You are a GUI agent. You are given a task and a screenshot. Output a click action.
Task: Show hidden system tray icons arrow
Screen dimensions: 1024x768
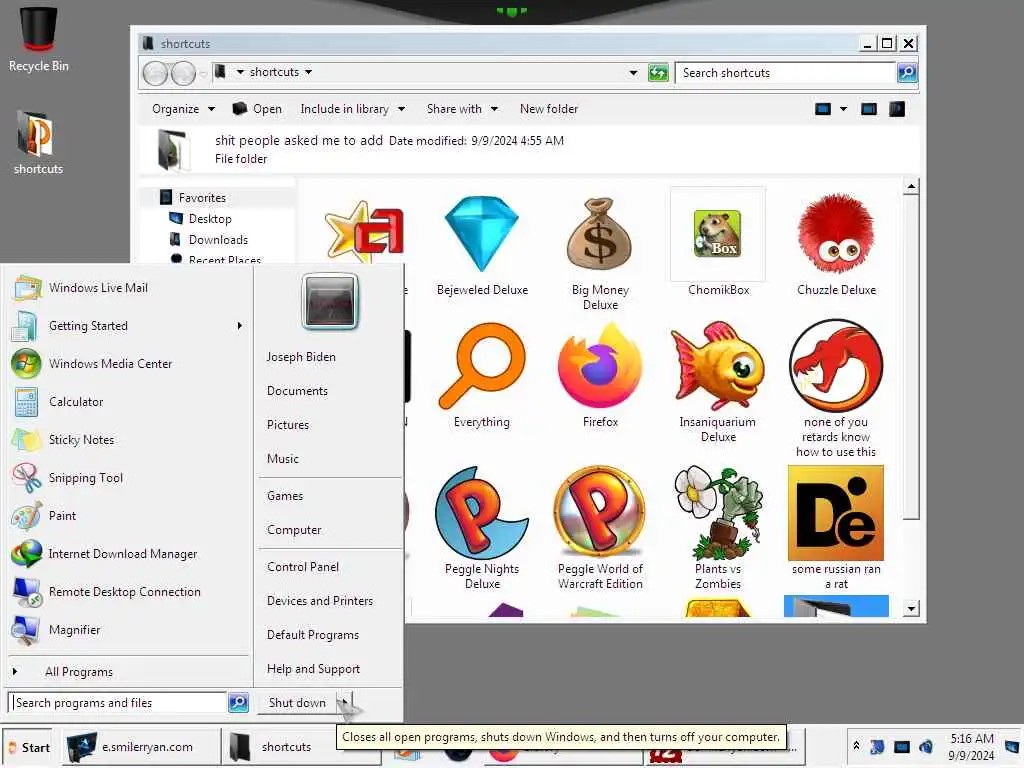tap(856, 746)
